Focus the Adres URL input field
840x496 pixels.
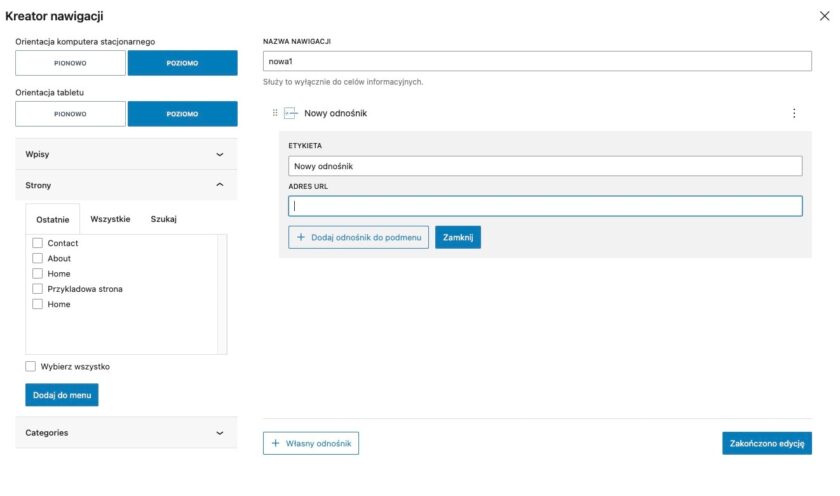pyautogui.click(x=545, y=206)
